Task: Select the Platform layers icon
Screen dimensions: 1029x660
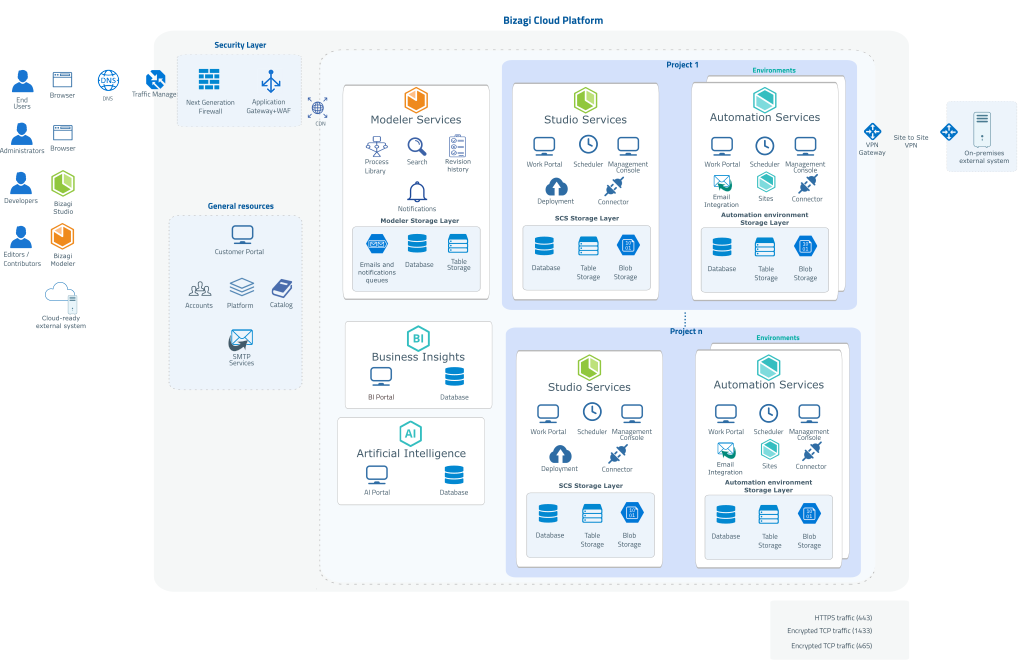Action: (x=242, y=287)
